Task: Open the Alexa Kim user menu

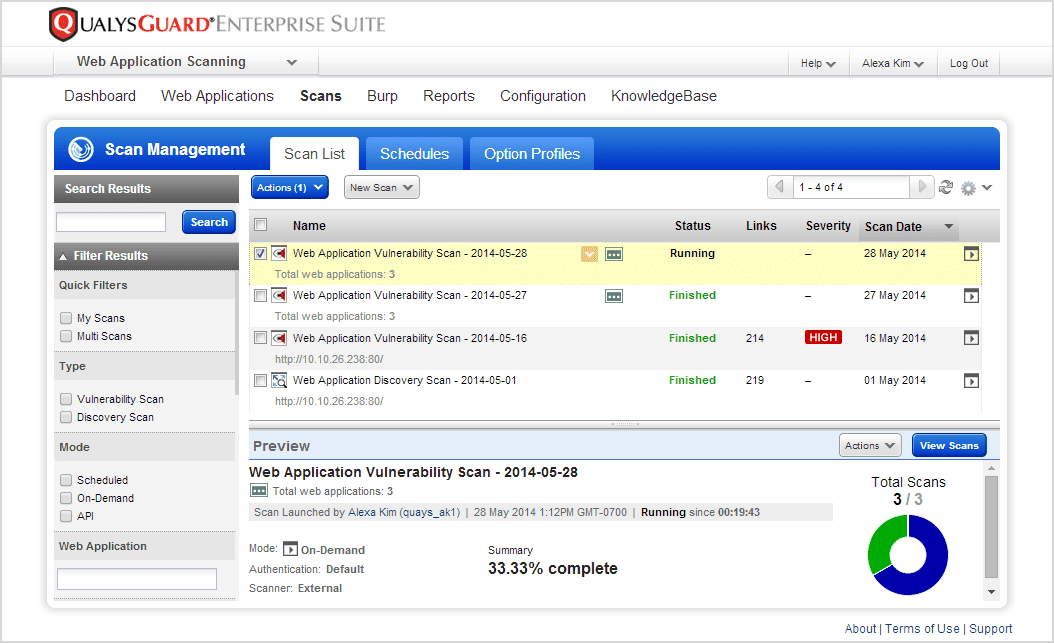Action: tap(893, 63)
